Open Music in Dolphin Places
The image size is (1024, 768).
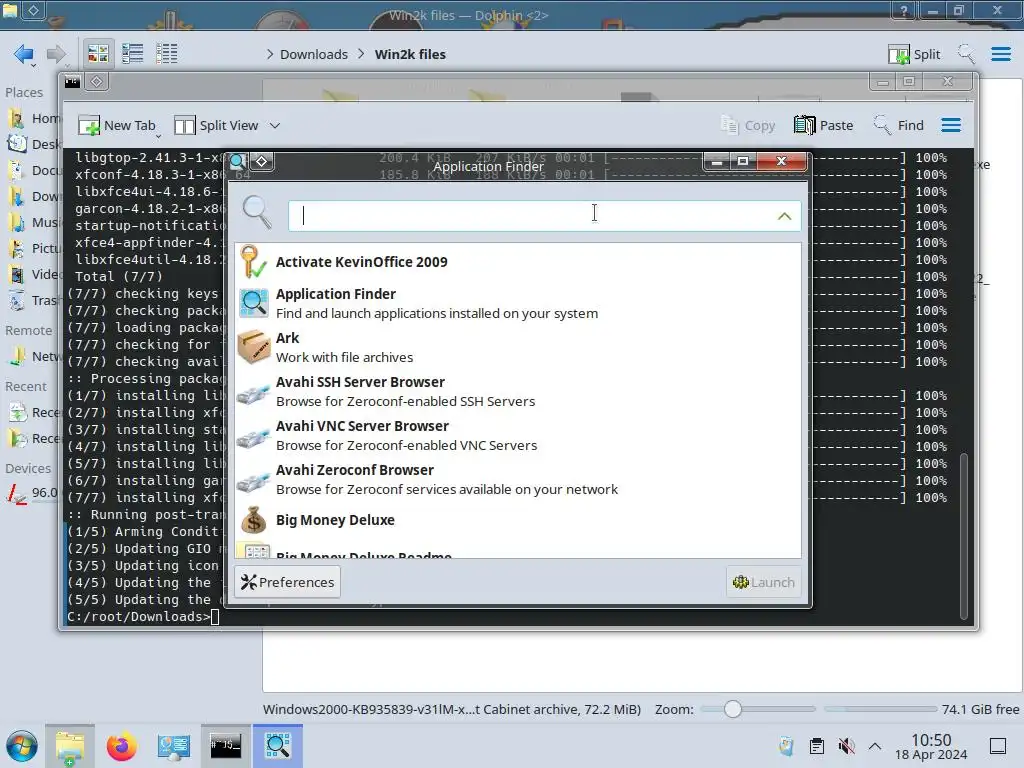pyautogui.click(x=33, y=223)
